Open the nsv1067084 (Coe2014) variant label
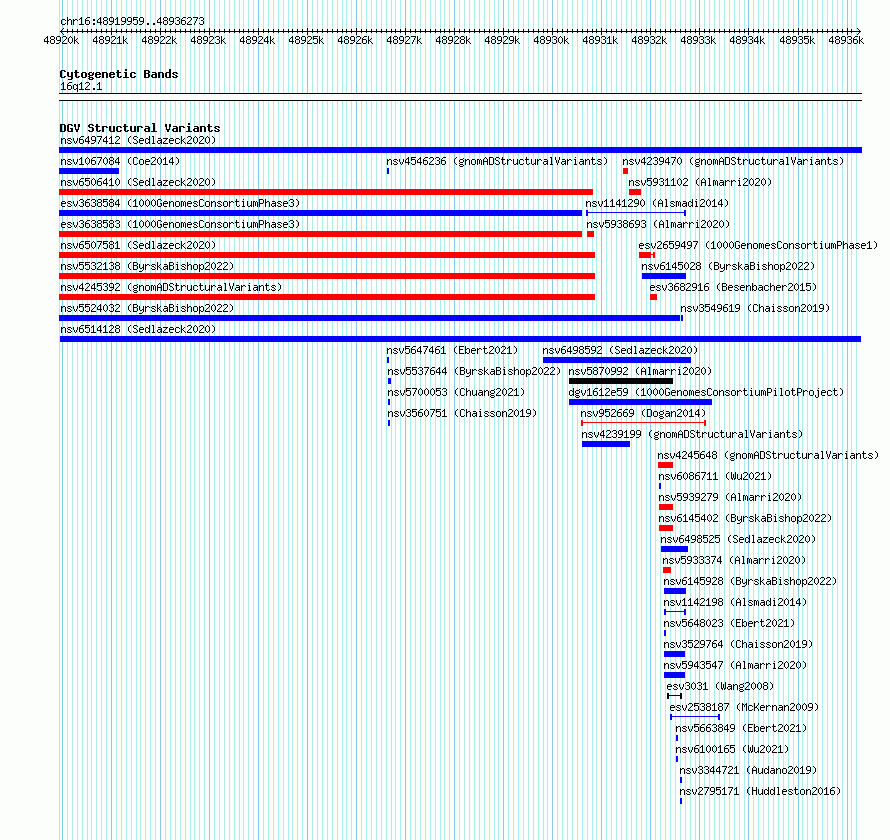This screenshot has height=840, width=890. (120, 161)
